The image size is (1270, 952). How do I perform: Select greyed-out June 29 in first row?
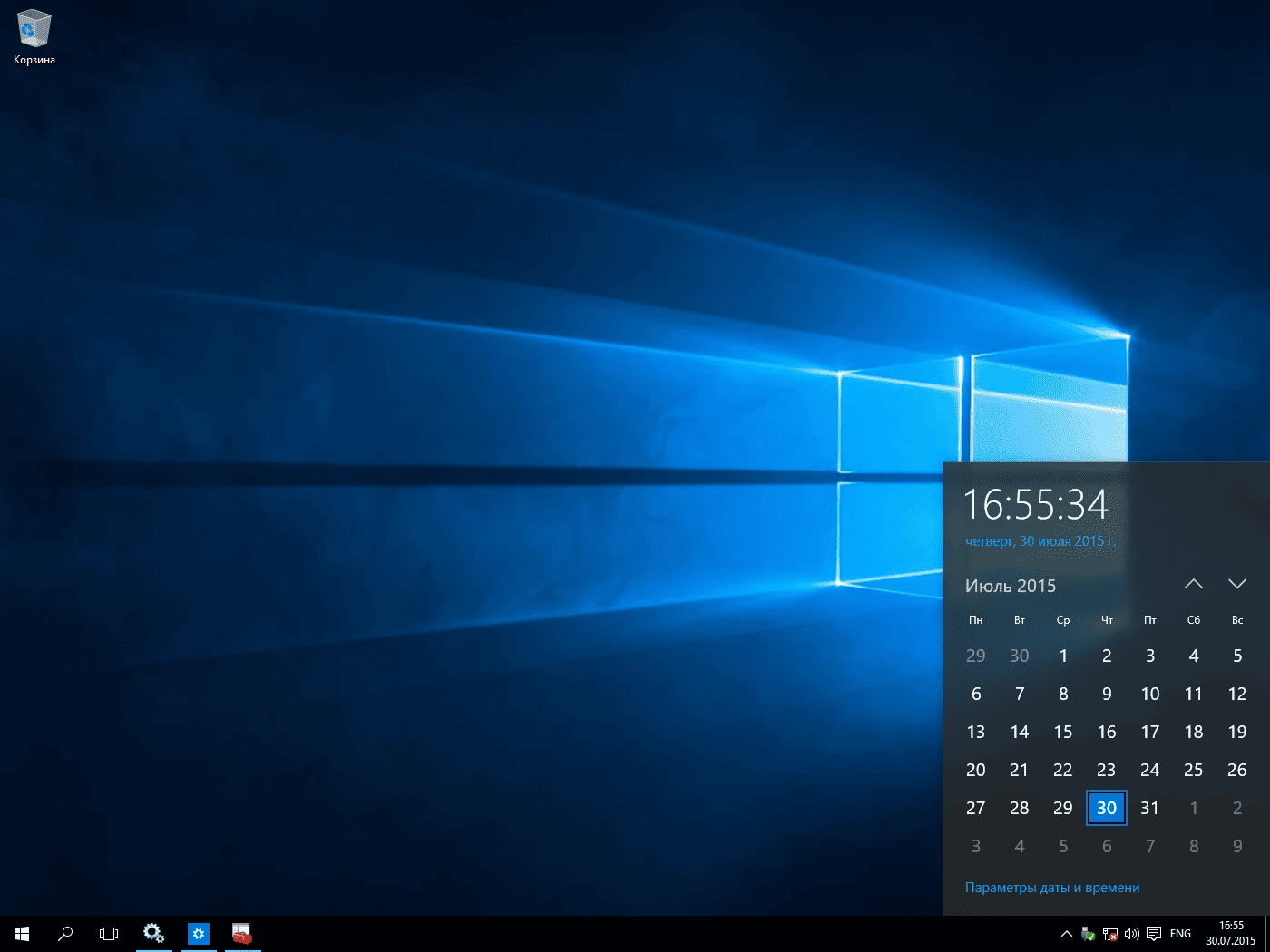[976, 656]
